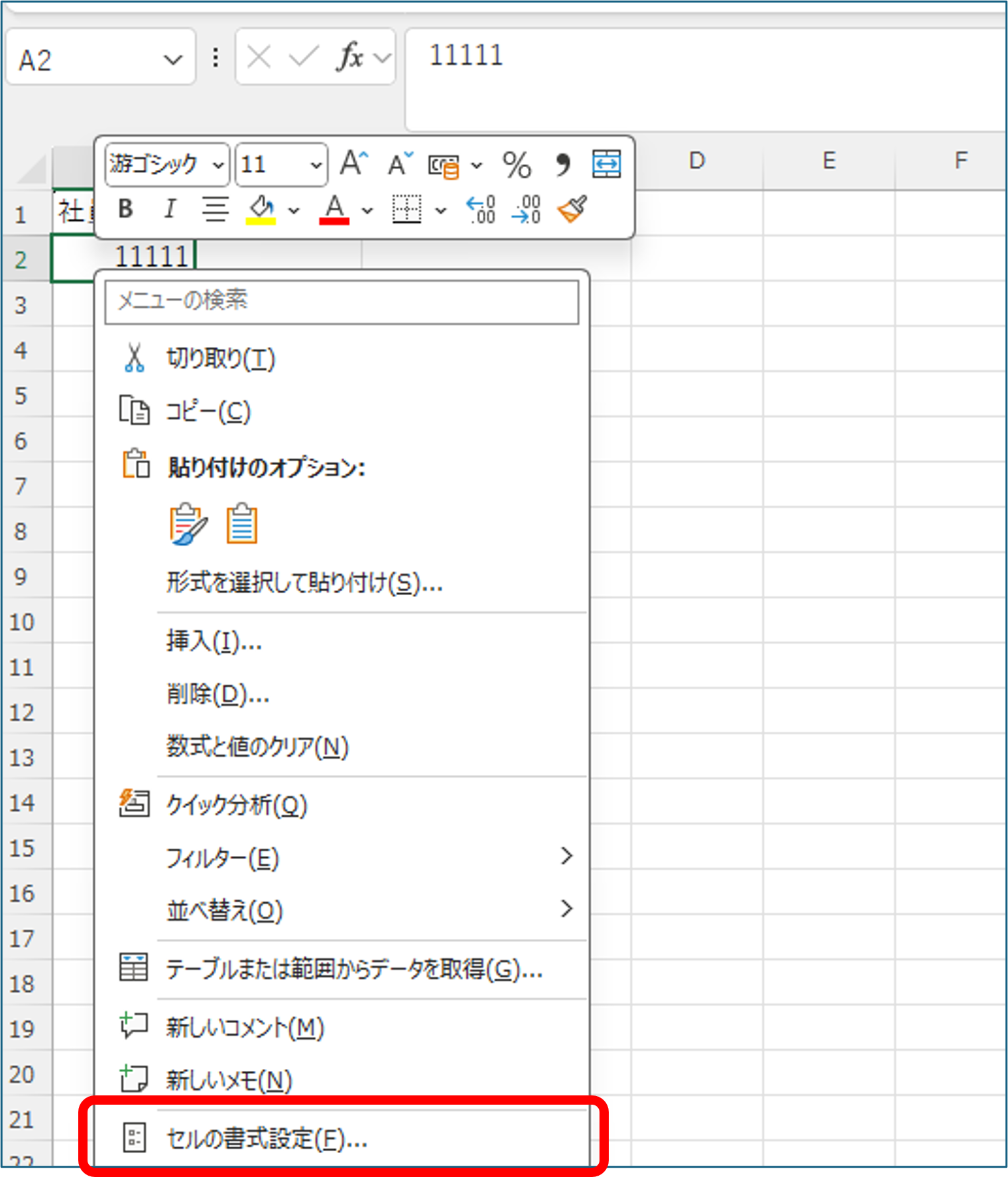The width and height of the screenshot is (1008, 1177).
Task: Apply yellow fill color bucket
Action: 261,210
